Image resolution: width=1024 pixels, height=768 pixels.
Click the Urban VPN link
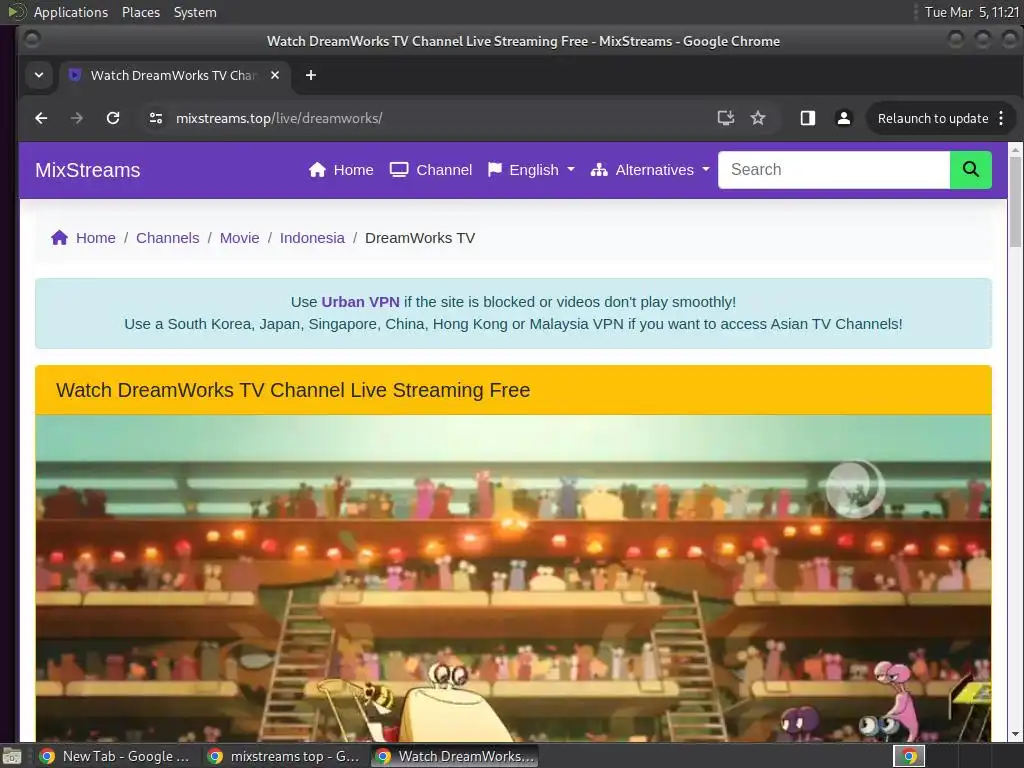click(x=360, y=302)
